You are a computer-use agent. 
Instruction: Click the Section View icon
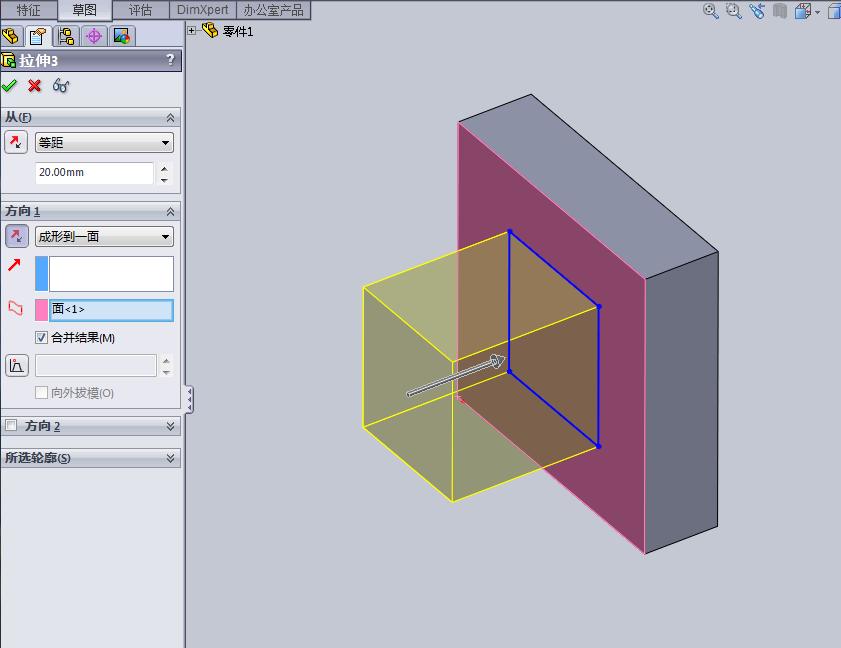coord(780,11)
